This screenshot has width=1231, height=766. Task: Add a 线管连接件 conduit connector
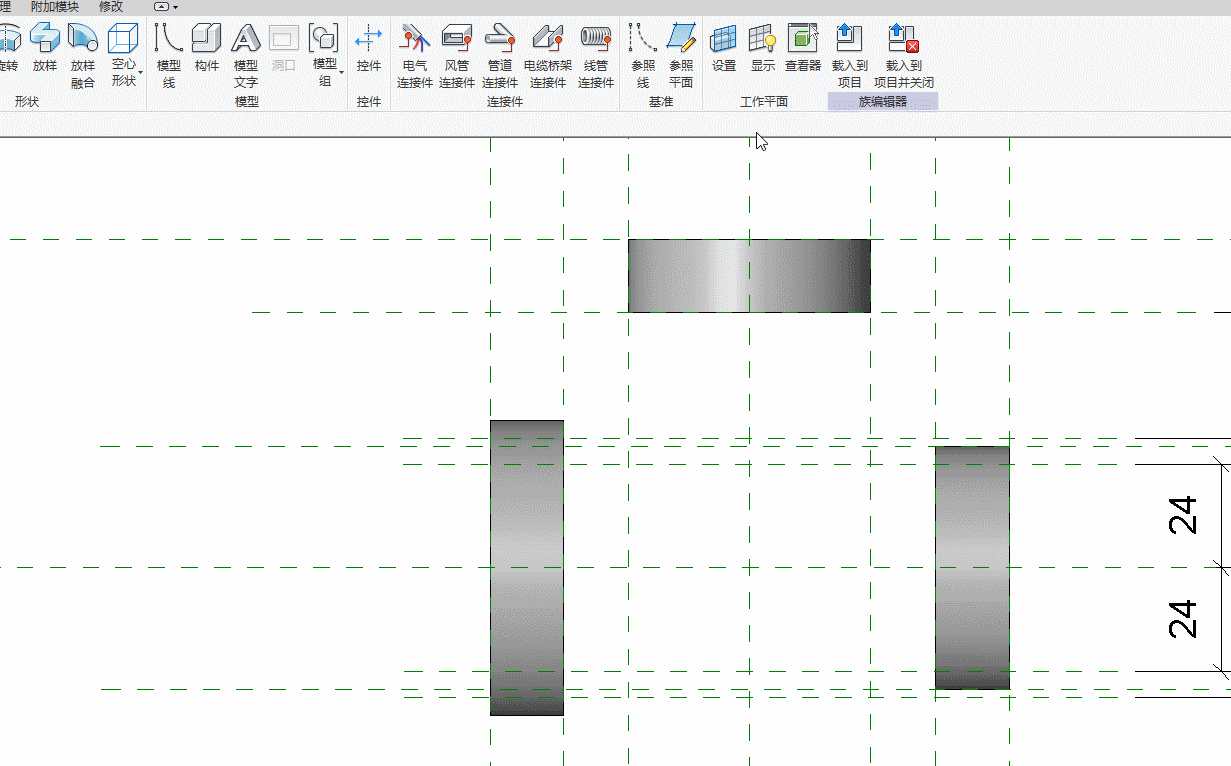tap(596, 56)
